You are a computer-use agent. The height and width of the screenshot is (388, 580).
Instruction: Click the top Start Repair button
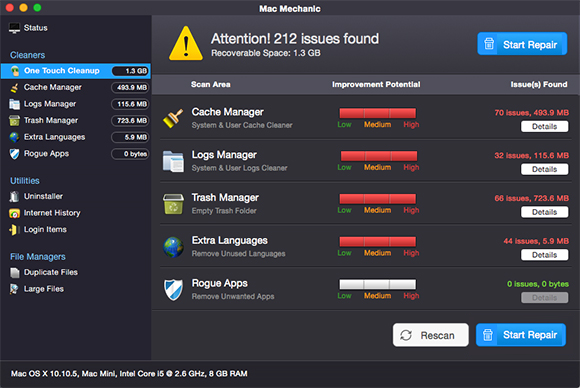[x=522, y=44]
